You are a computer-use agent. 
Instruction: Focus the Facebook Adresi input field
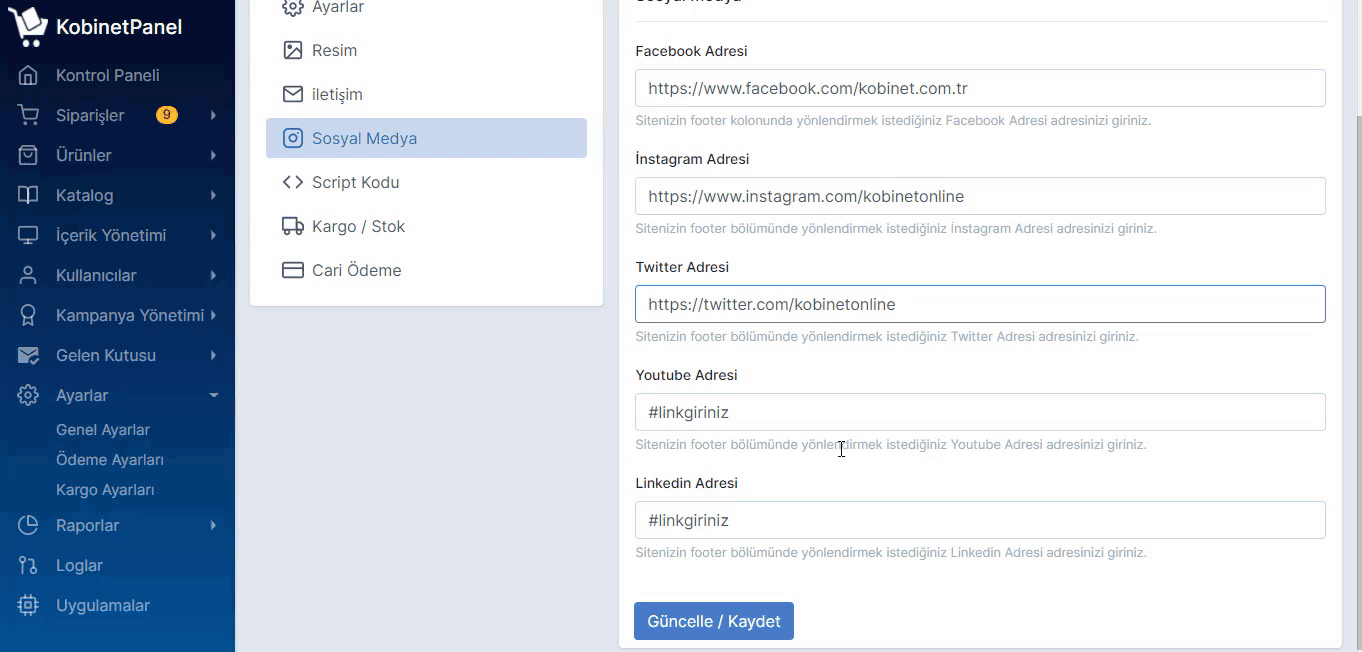pyautogui.click(x=980, y=88)
